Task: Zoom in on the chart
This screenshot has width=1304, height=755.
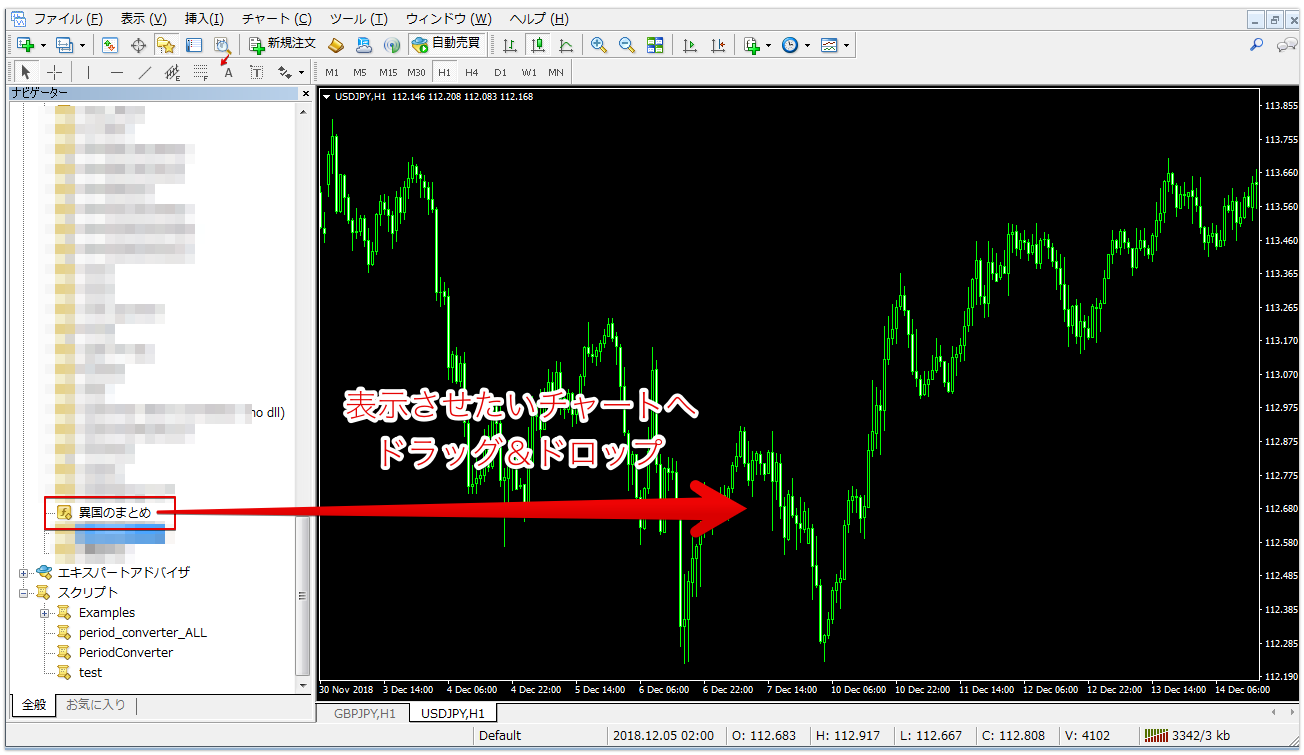Action: tap(599, 44)
